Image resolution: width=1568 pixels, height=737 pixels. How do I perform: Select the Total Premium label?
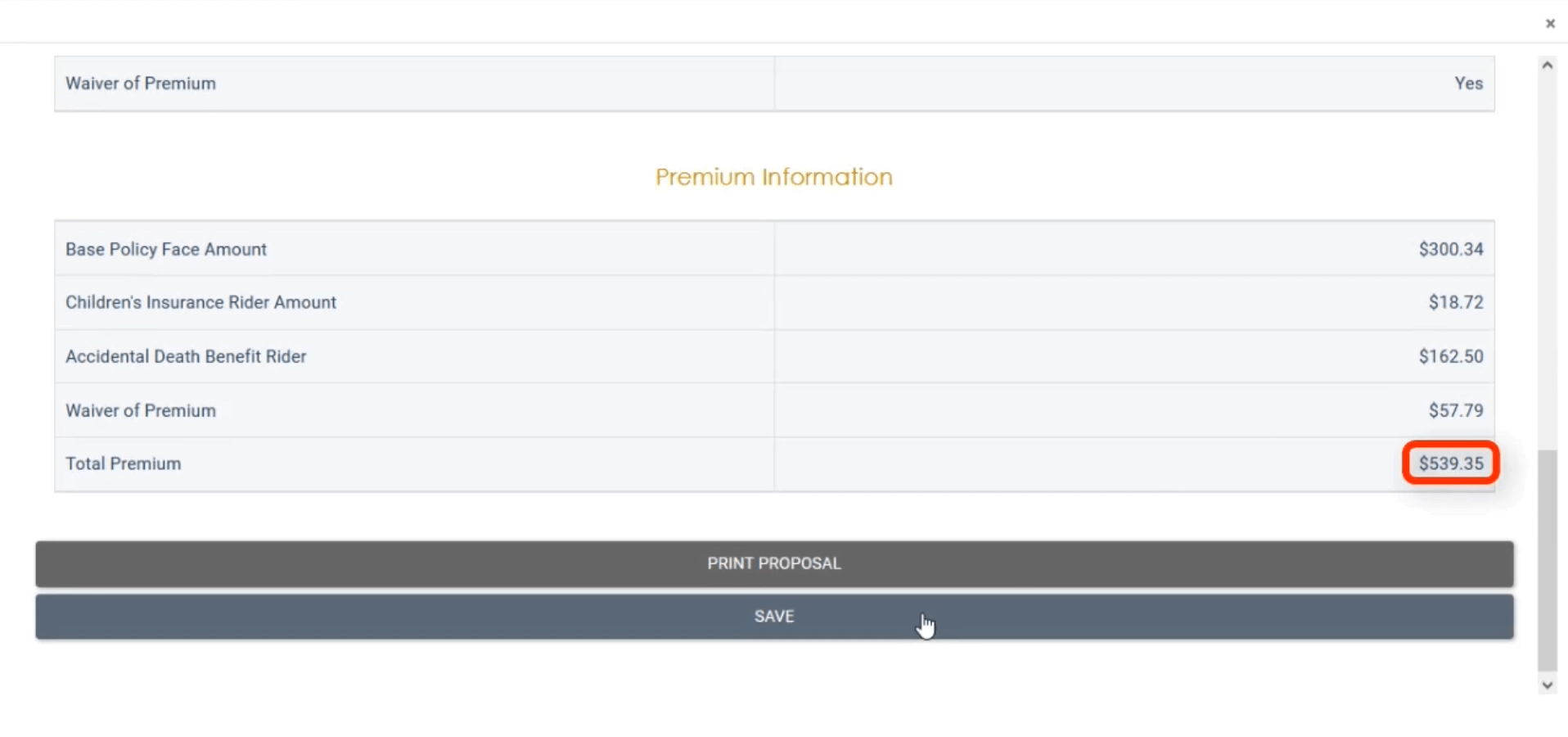pyautogui.click(x=124, y=463)
